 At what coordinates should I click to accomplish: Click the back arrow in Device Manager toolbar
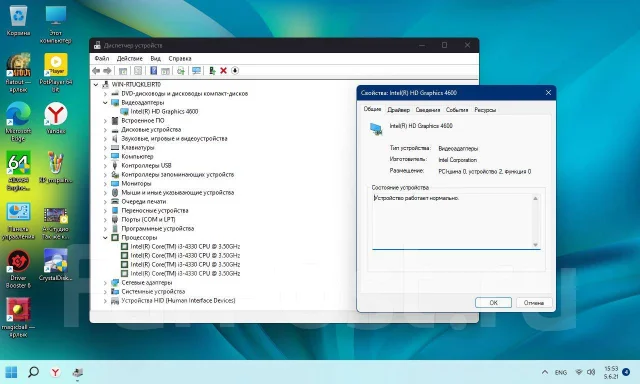(96, 71)
